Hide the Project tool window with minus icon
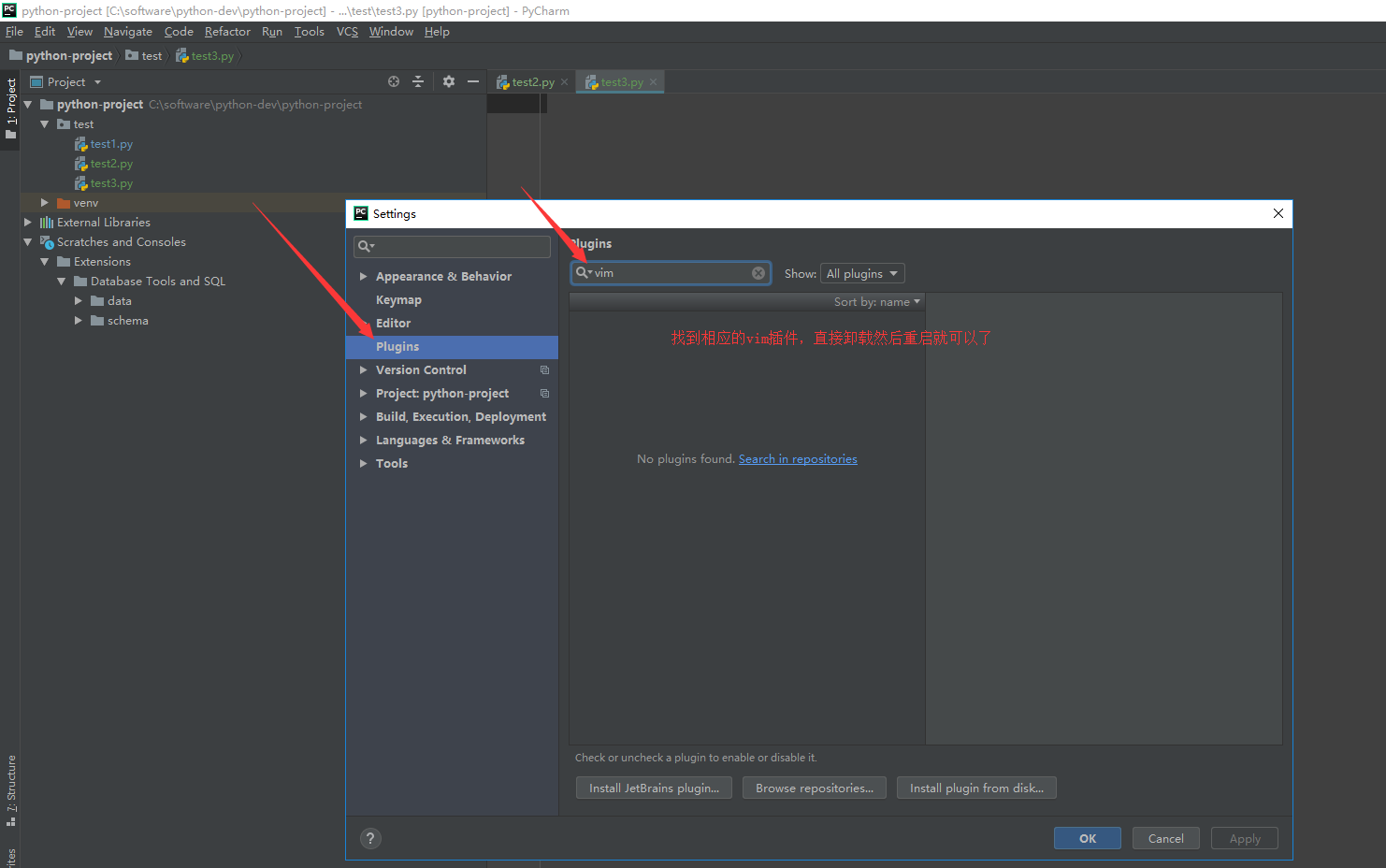The height and width of the screenshot is (868, 1386). (473, 81)
